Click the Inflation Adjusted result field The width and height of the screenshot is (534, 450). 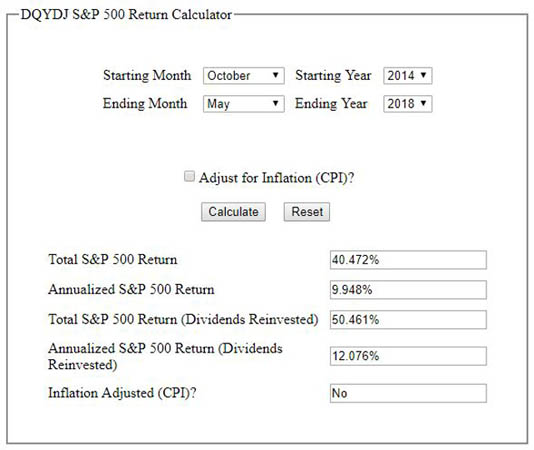(408, 393)
